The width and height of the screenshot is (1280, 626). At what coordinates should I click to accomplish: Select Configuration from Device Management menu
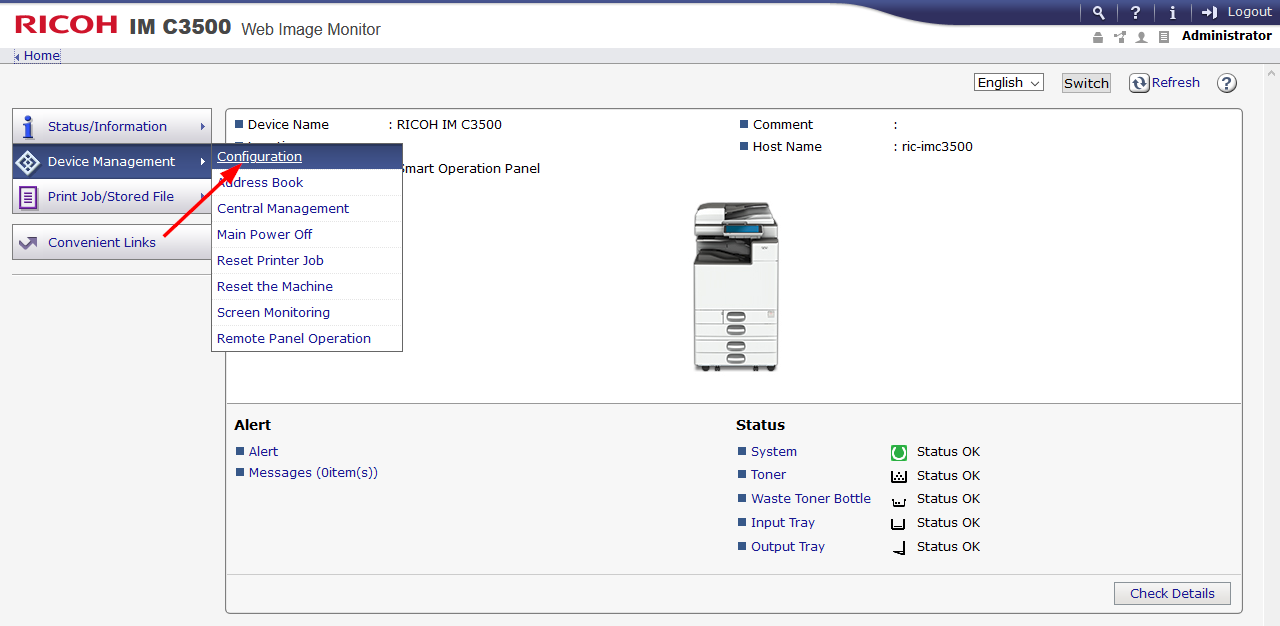[307, 156]
